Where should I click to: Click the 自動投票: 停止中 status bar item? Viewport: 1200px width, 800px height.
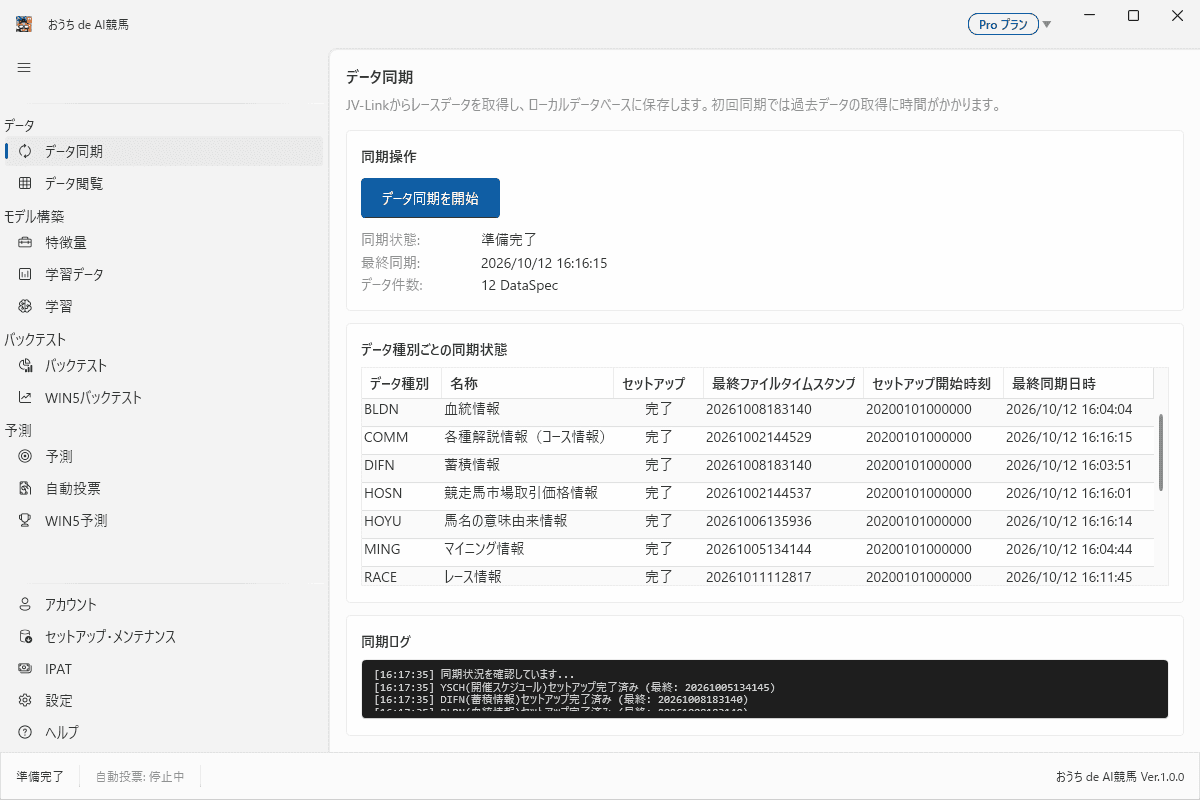140,776
